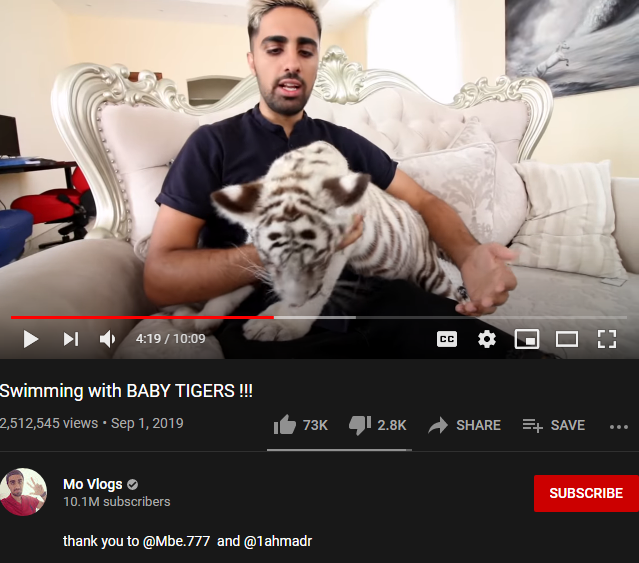639x563 pixels.
Task: Open the three-dot more actions menu
Action: point(619,427)
